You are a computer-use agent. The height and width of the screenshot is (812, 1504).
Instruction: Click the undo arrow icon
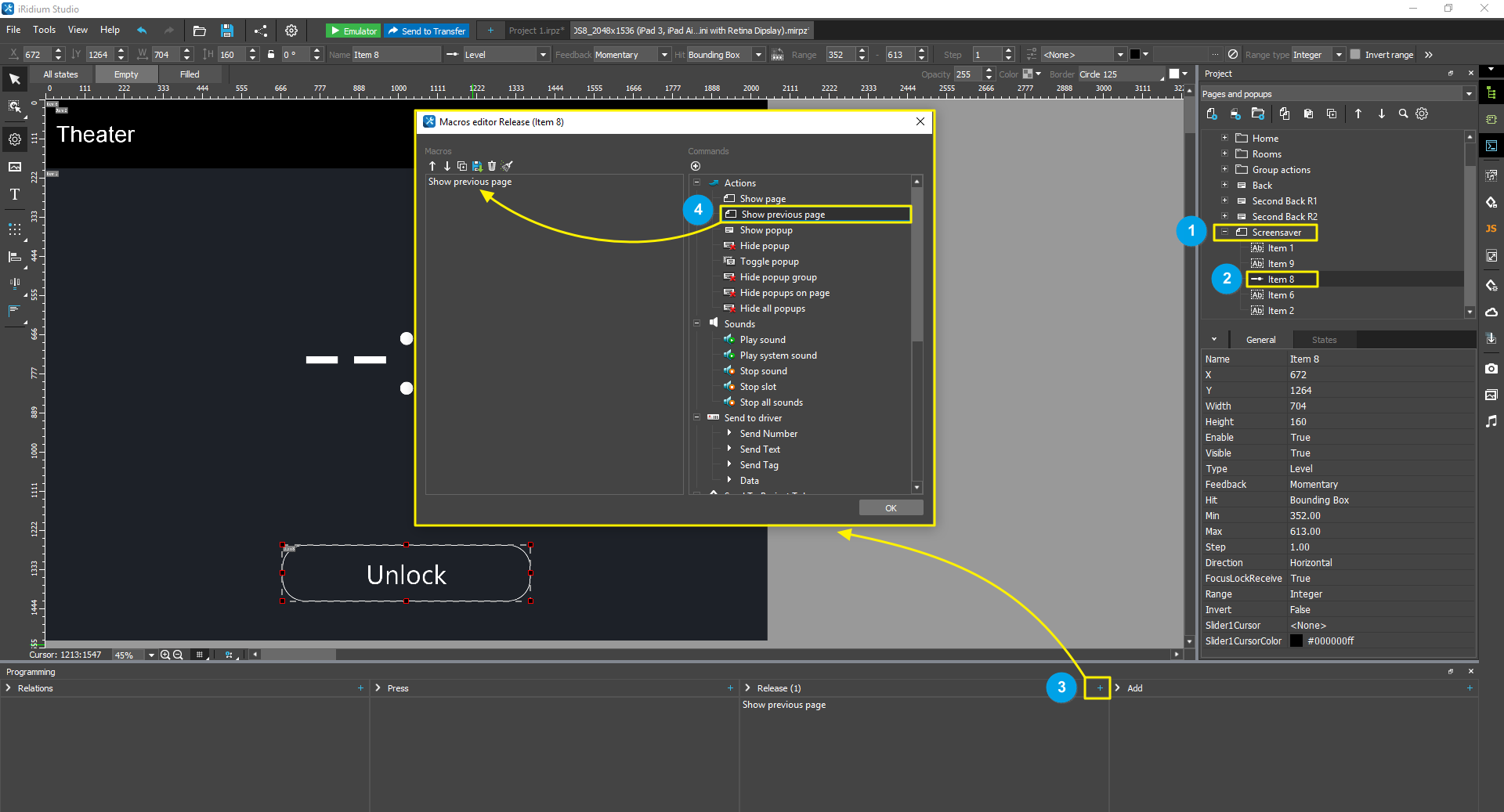[142, 31]
